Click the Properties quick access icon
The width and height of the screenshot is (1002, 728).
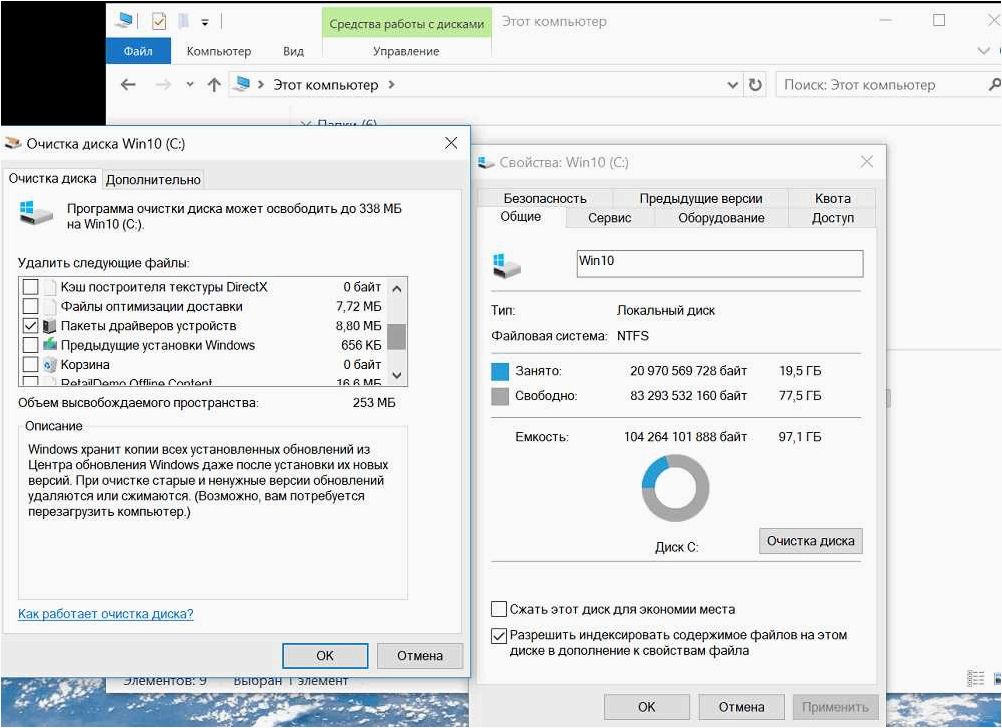pyautogui.click(x=159, y=22)
